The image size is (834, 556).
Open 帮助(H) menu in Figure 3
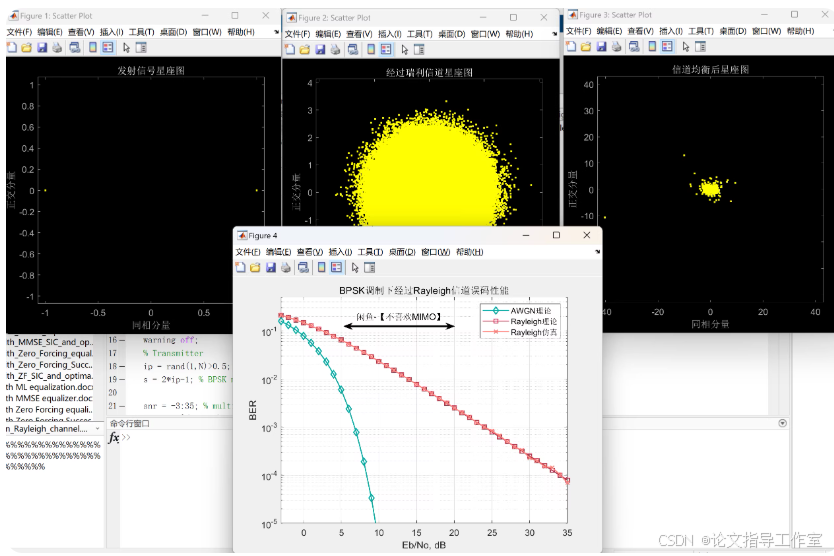[x=800, y=31]
